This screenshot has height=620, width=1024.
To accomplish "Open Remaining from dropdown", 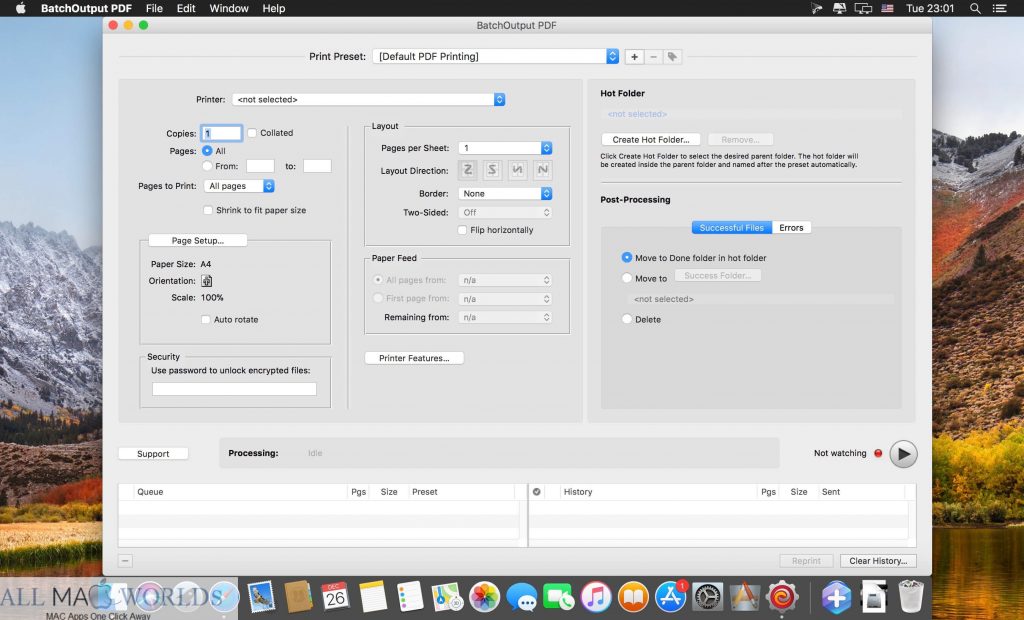I will (505, 318).
